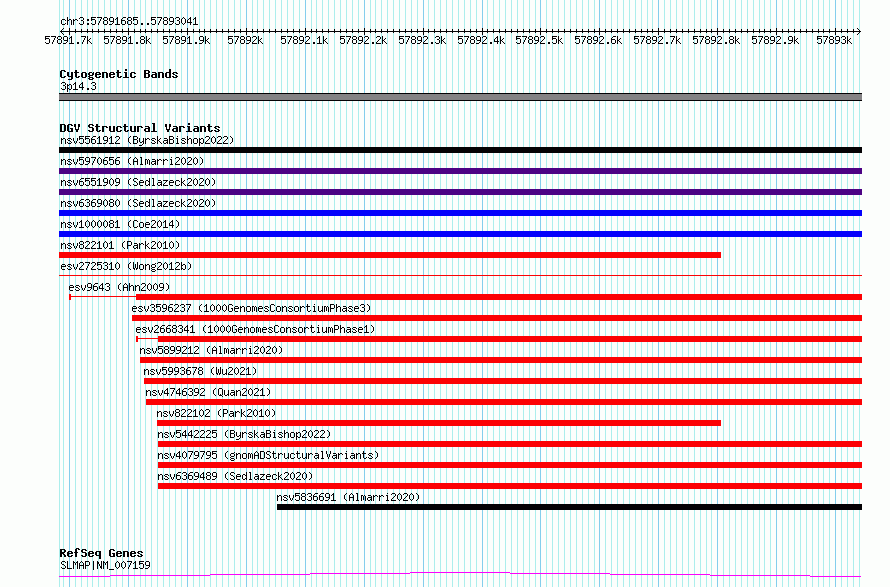Click the red bar under nsv5993678
890x587 pixels.
click(x=503, y=381)
